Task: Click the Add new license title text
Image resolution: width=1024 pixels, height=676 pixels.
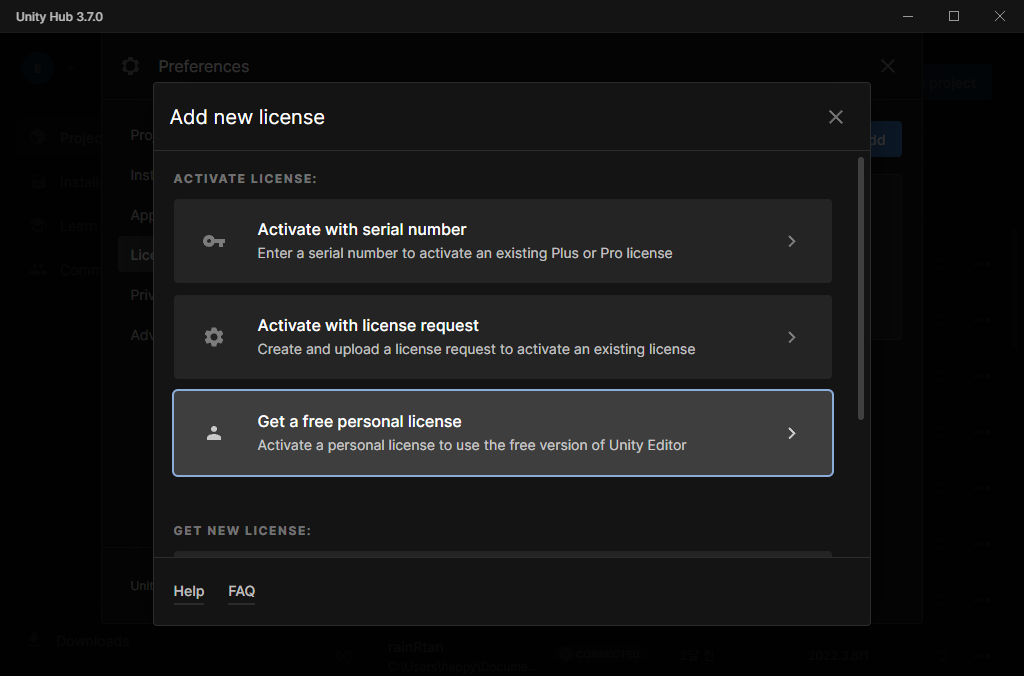Action: pyautogui.click(x=247, y=117)
